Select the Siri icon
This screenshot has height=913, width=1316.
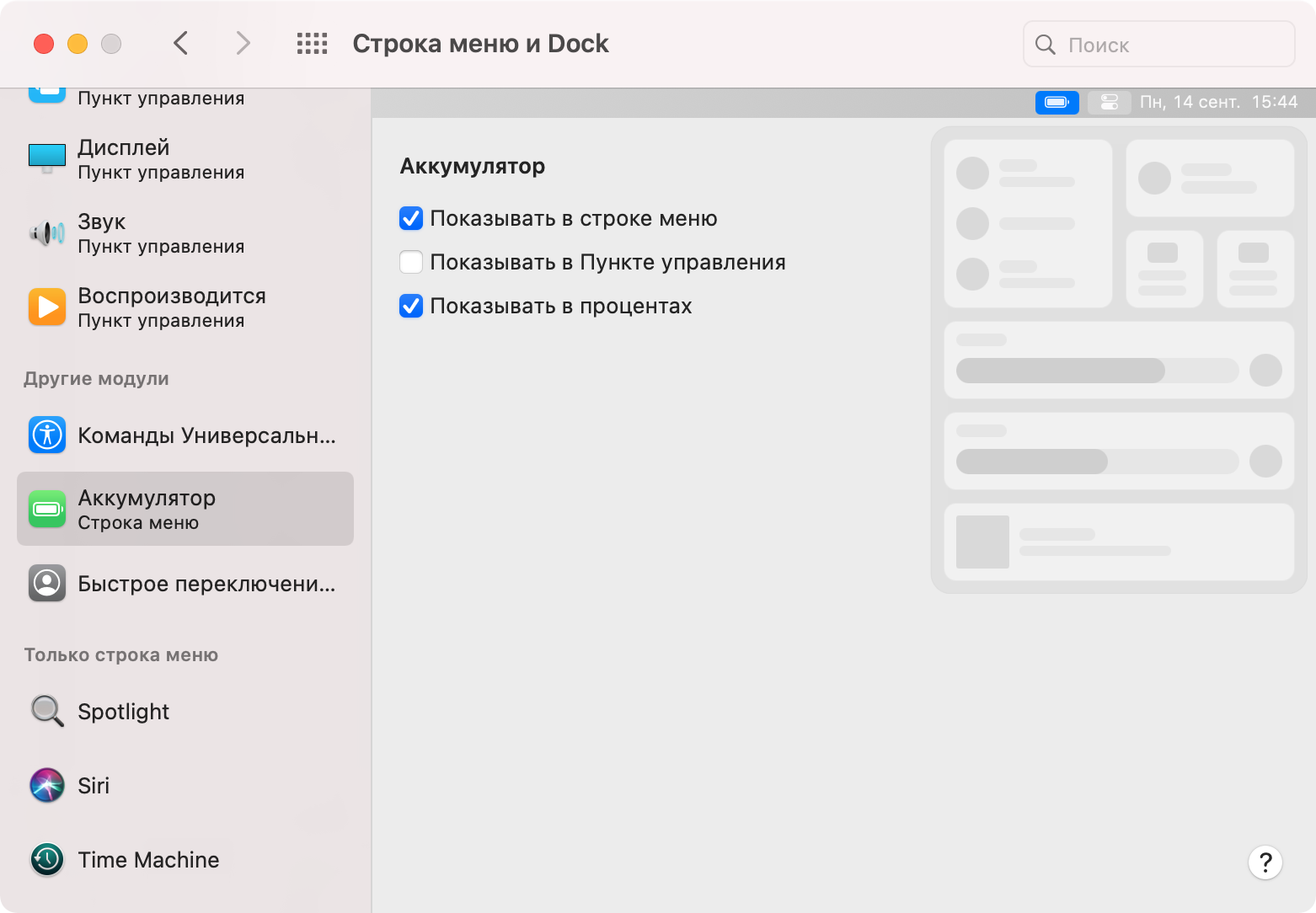(x=47, y=785)
